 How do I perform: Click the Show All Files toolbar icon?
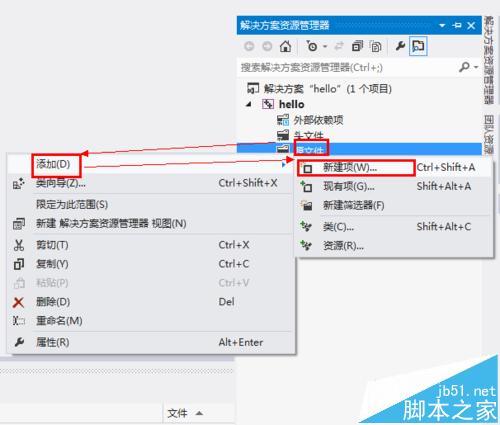tap(376, 47)
